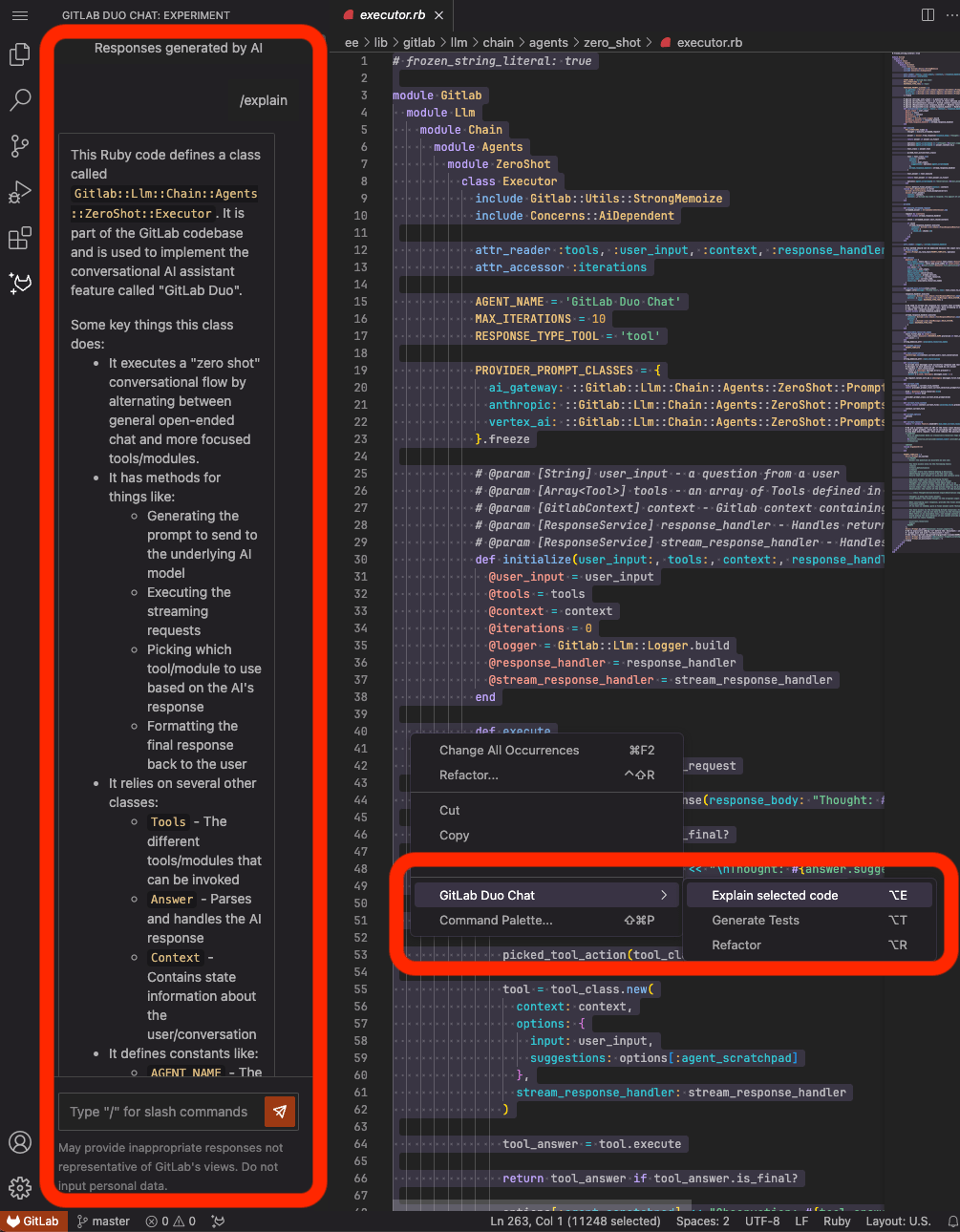The image size is (960, 1232).
Task: Click the send message paper plane icon
Action: [280, 1111]
